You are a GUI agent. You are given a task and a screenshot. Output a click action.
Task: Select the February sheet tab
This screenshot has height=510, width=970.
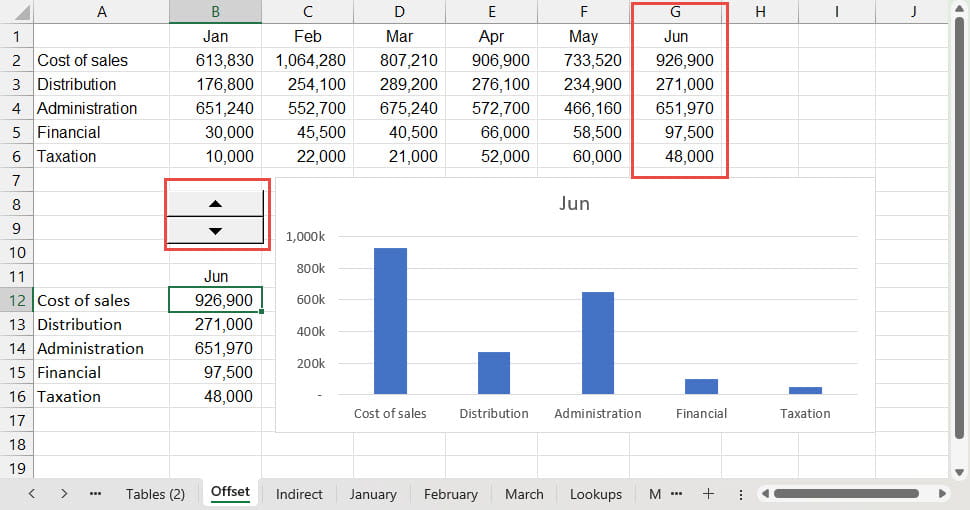click(x=450, y=494)
